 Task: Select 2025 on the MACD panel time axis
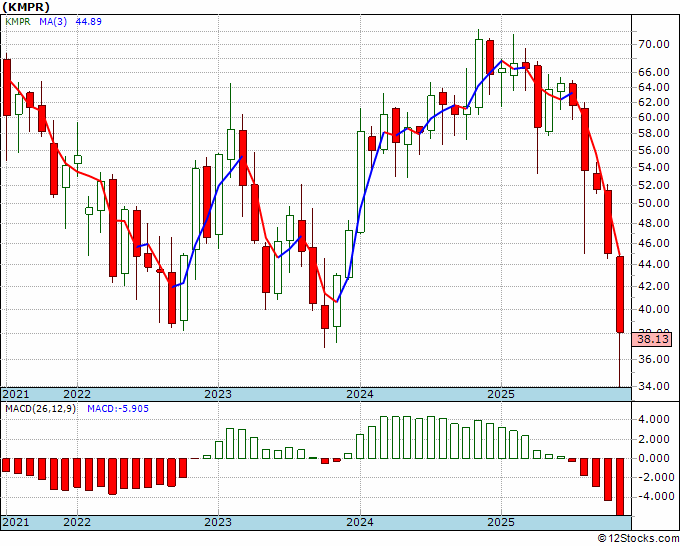501,522
